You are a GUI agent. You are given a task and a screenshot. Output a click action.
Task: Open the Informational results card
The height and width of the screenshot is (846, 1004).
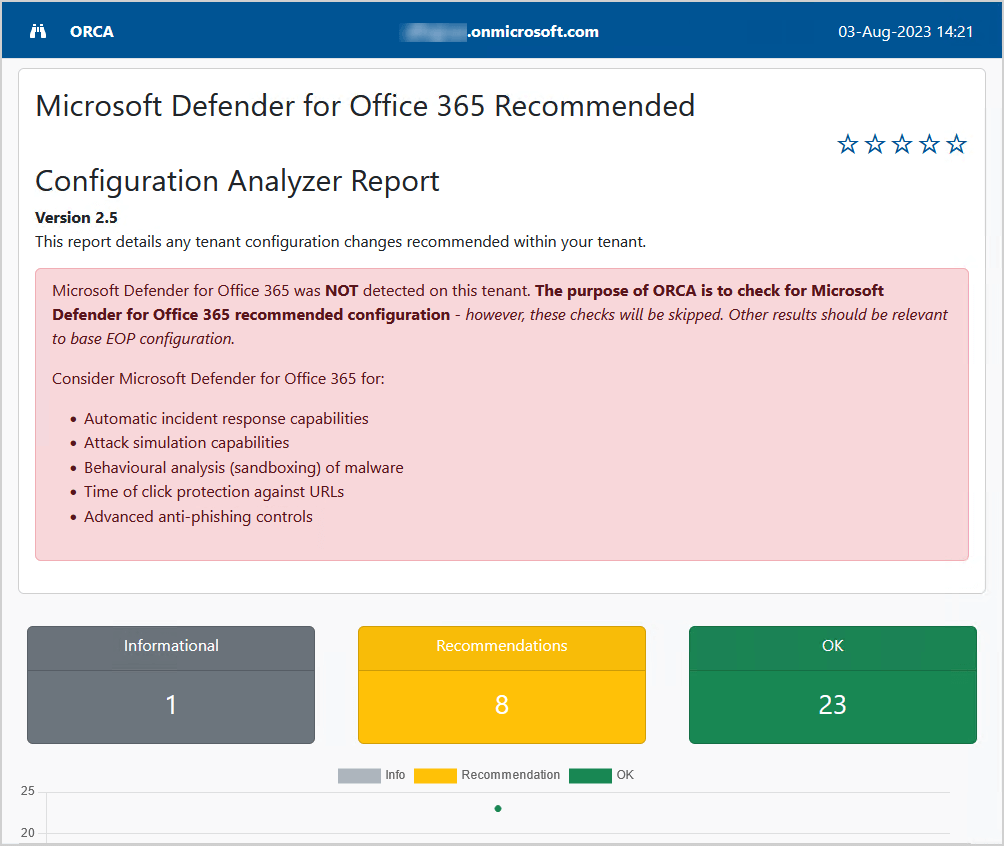[171, 685]
